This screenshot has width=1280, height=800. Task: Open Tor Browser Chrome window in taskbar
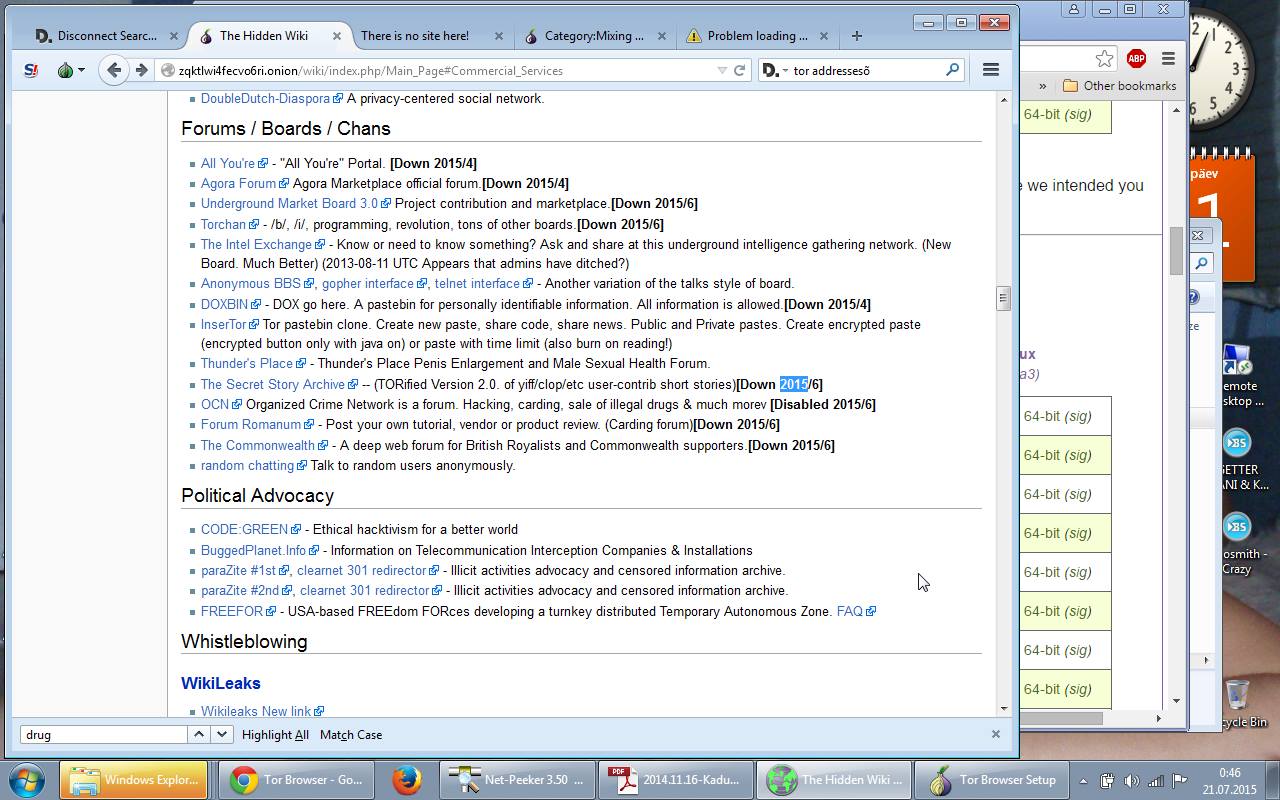click(x=297, y=780)
